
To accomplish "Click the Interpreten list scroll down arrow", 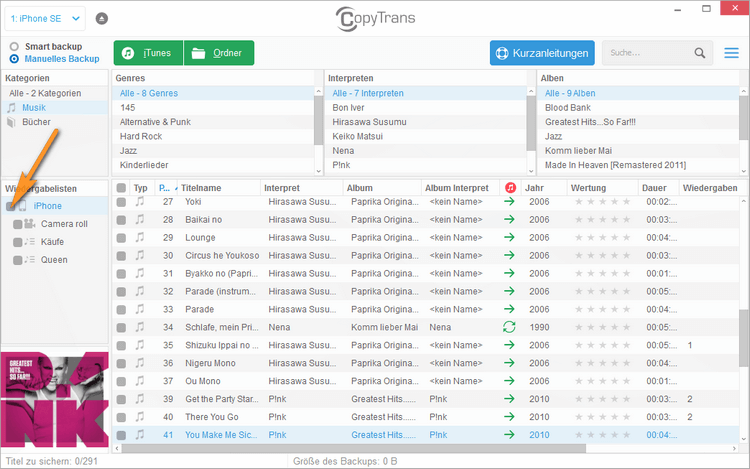I will click(x=531, y=171).
